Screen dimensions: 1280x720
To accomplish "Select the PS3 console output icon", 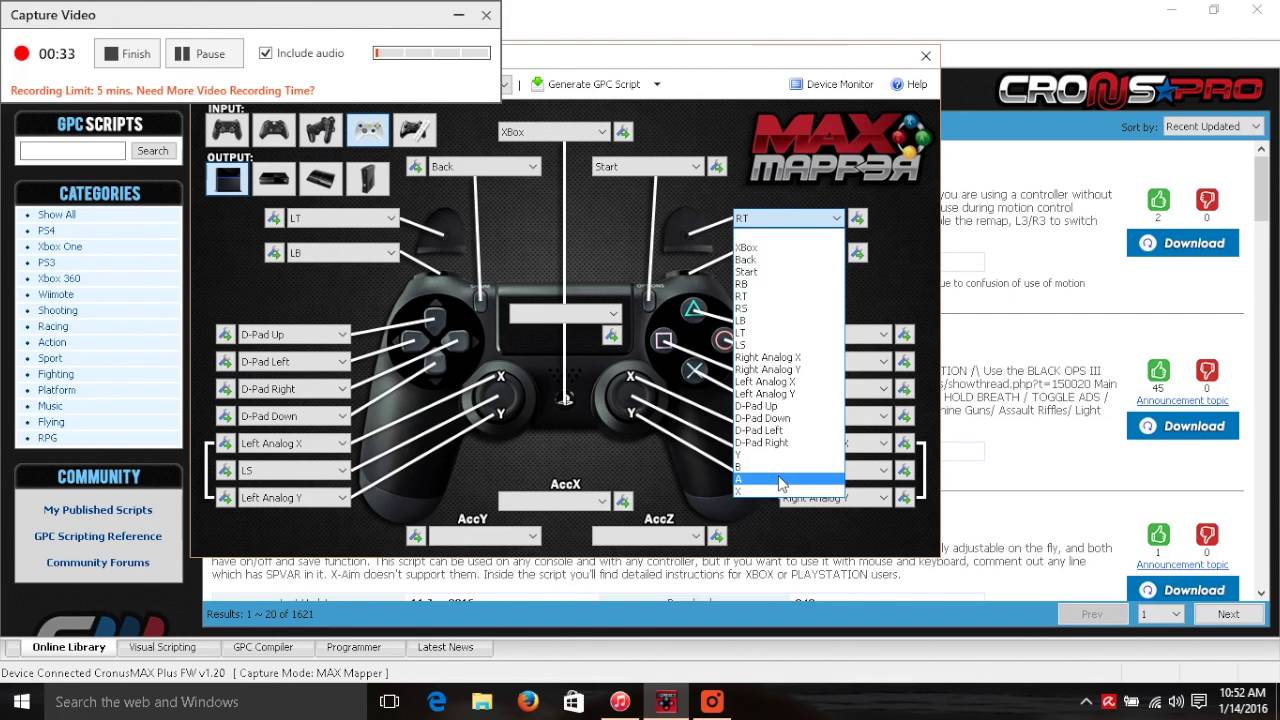I will [x=320, y=179].
